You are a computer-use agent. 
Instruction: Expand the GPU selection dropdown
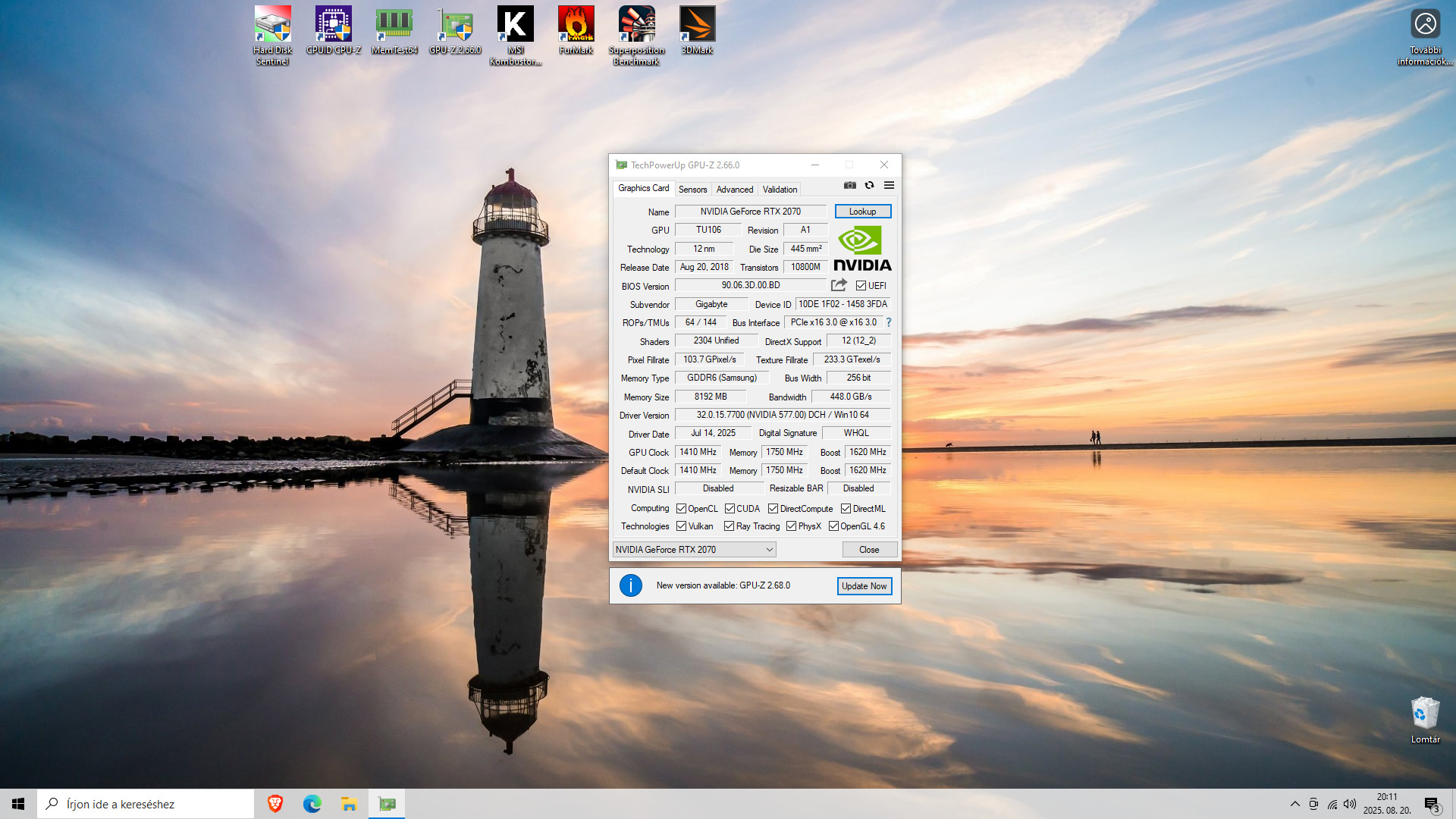coord(769,550)
